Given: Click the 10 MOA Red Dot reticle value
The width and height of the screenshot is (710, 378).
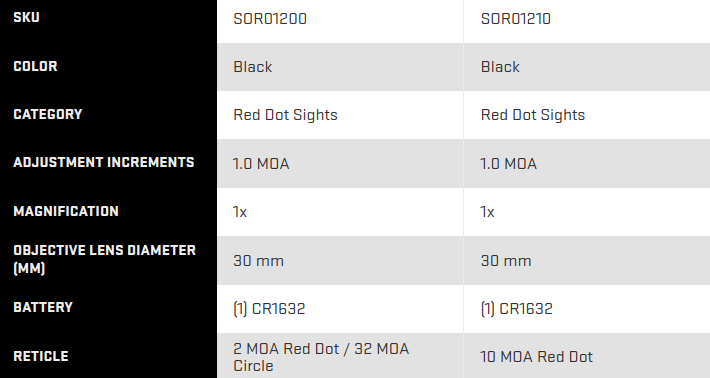Looking at the screenshot, I should (537, 357).
